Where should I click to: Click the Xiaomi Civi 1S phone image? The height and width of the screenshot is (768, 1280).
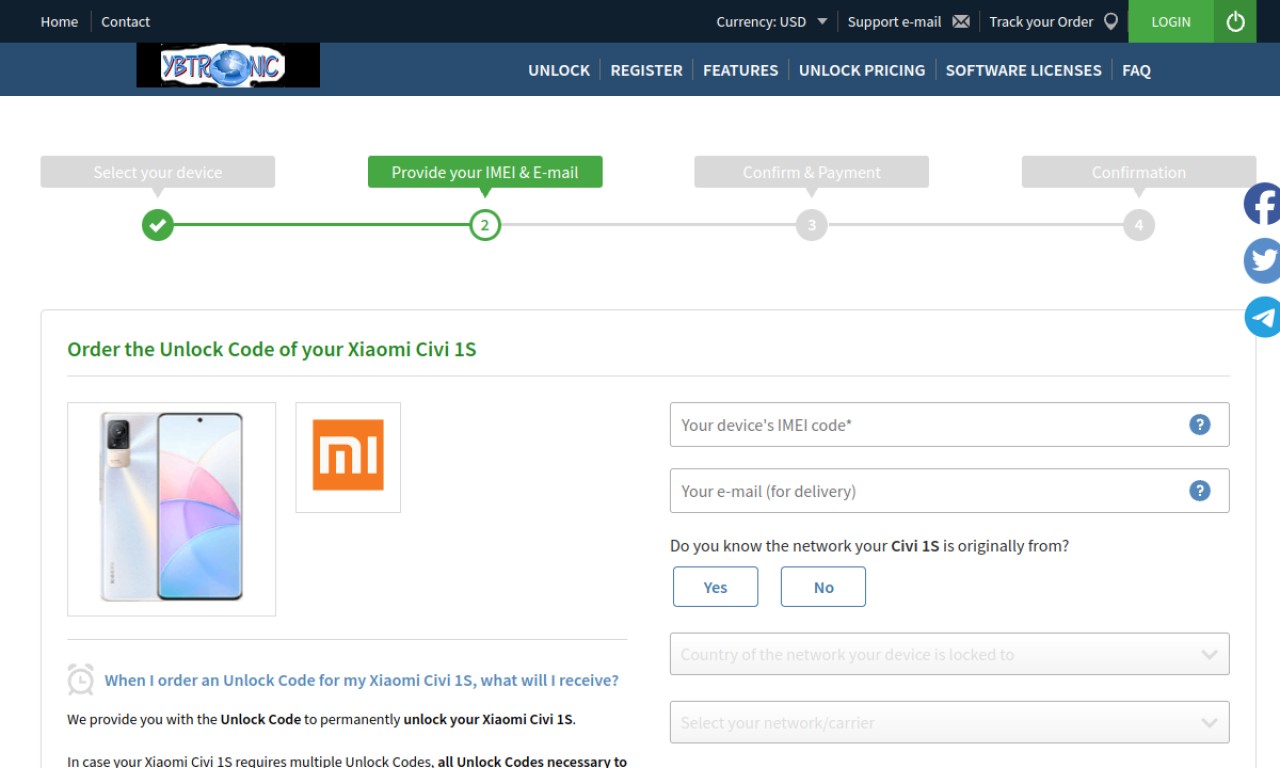click(171, 509)
